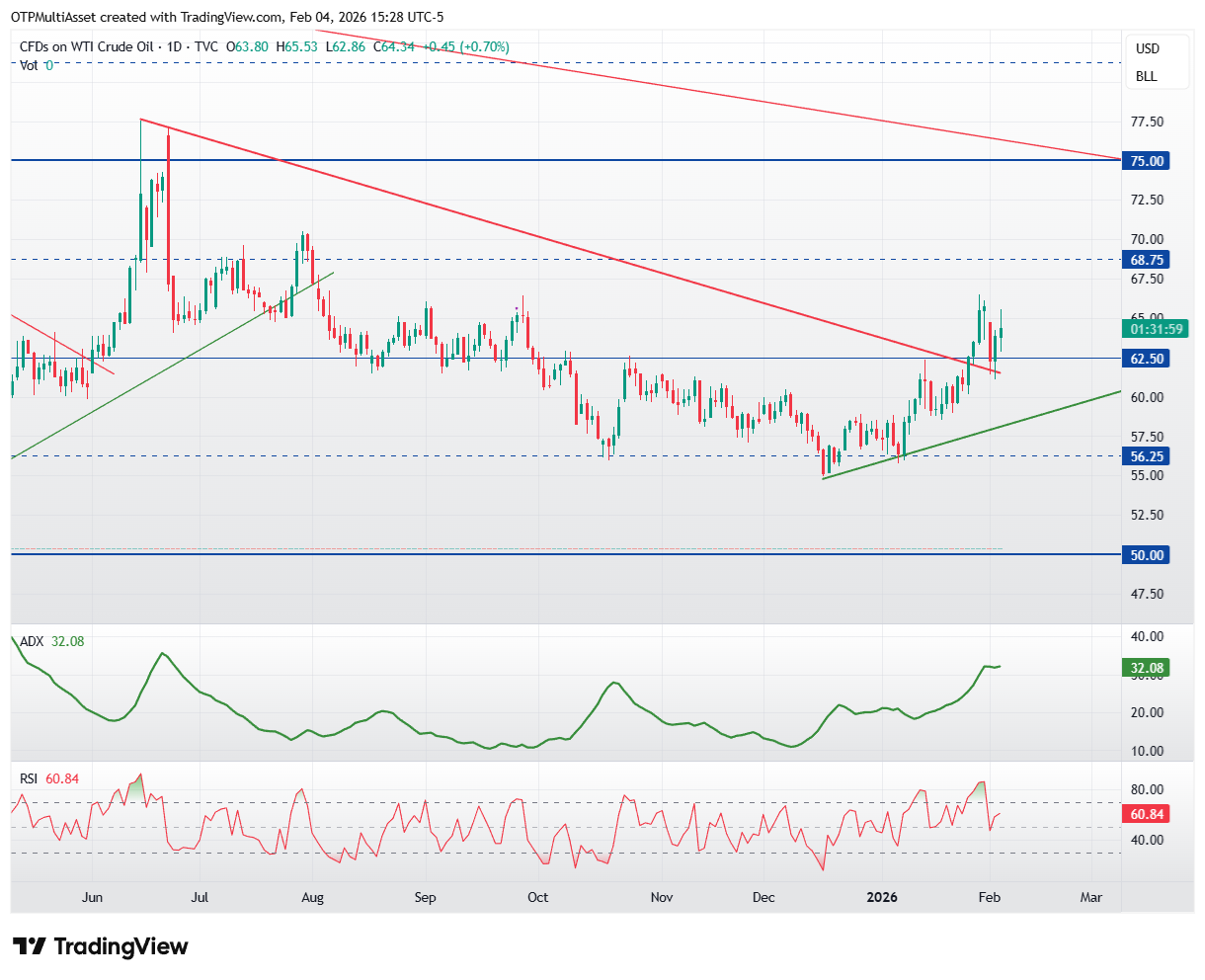This screenshot has width=1205, height=980.
Task: Click the Vol indicator label
Action: click(29, 65)
